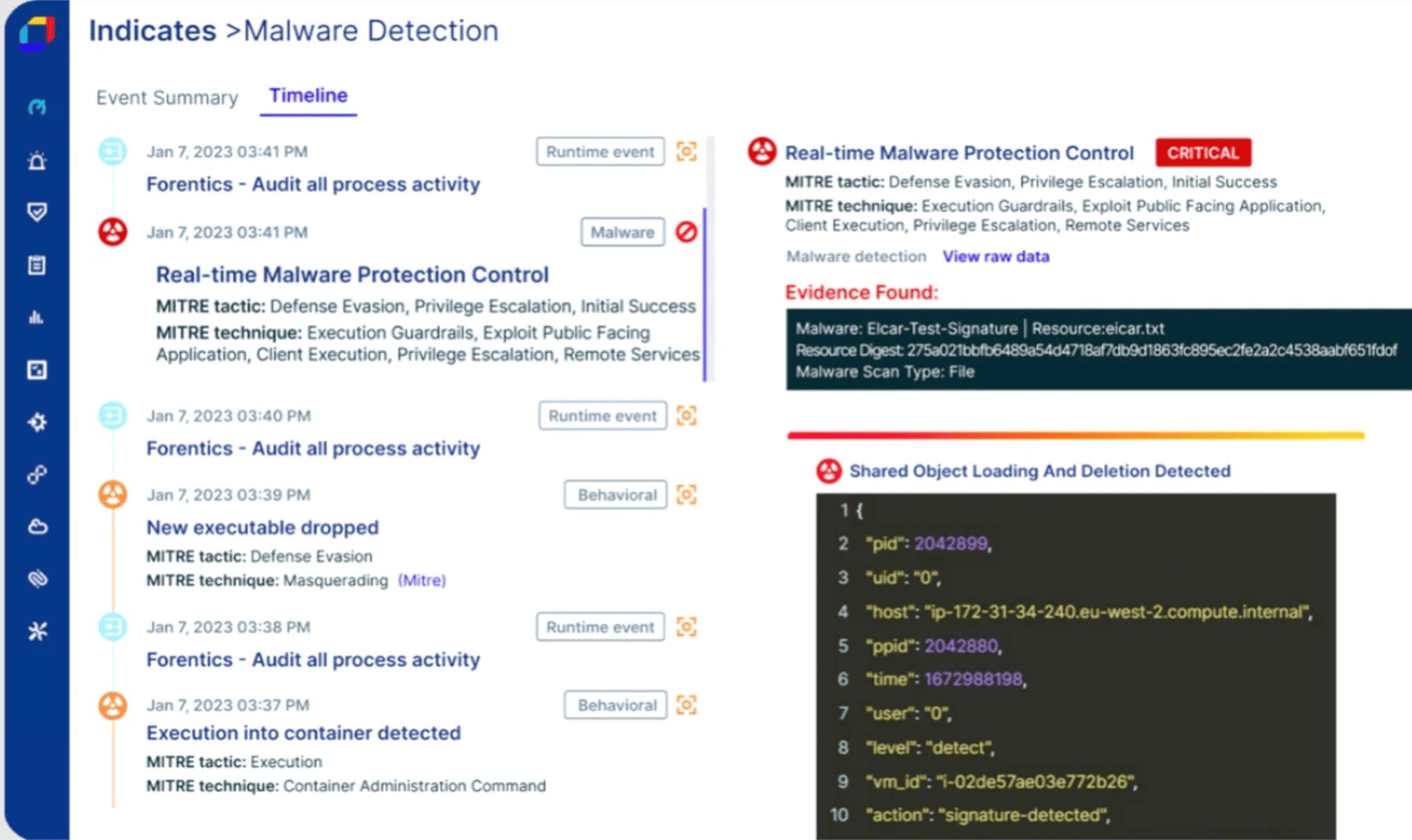The width and height of the screenshot is (1412, 840).
Task: Select the Timeline tab
Action: click(x=308, y=96)
